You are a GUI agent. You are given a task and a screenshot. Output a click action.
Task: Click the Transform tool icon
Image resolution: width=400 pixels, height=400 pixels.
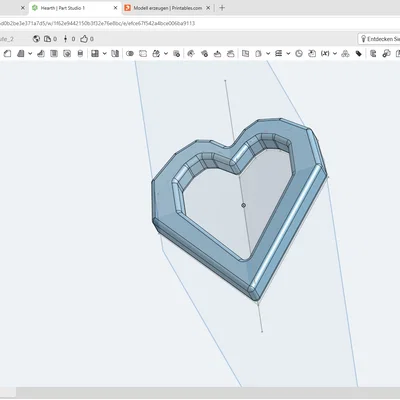coord(156,53)
